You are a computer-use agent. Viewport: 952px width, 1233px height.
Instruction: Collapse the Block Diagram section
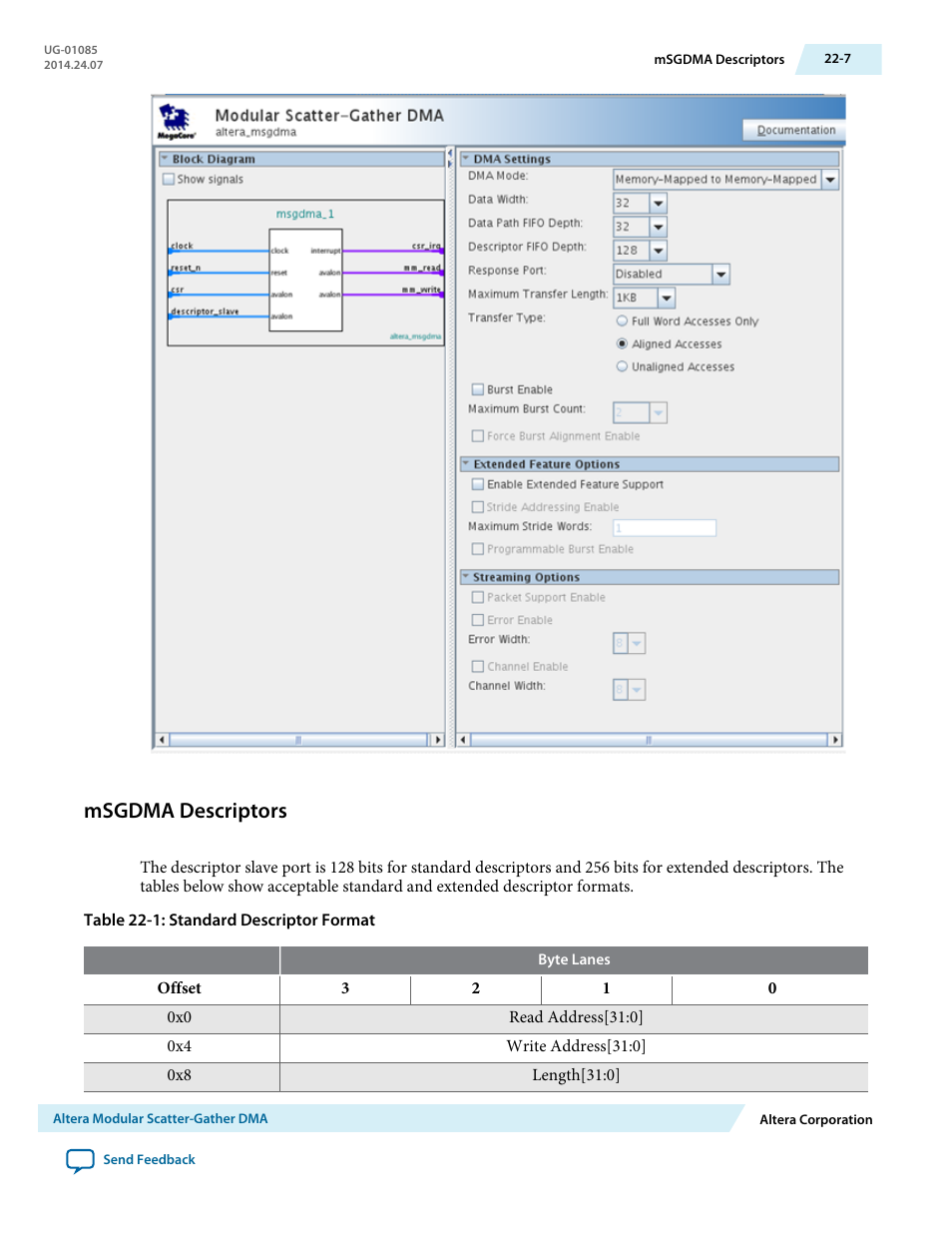coord(165,159)
